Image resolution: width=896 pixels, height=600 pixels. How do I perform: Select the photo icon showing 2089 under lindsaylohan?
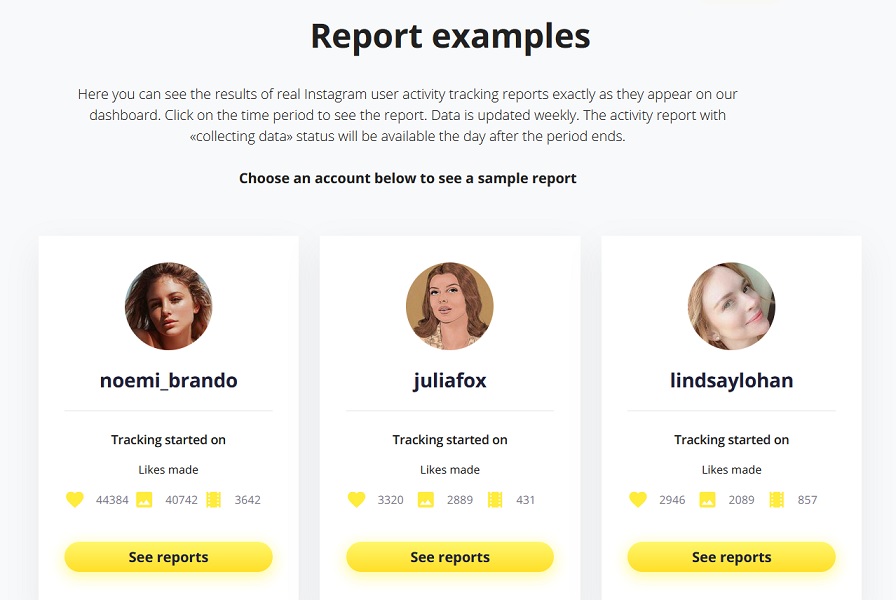point(709,499)
